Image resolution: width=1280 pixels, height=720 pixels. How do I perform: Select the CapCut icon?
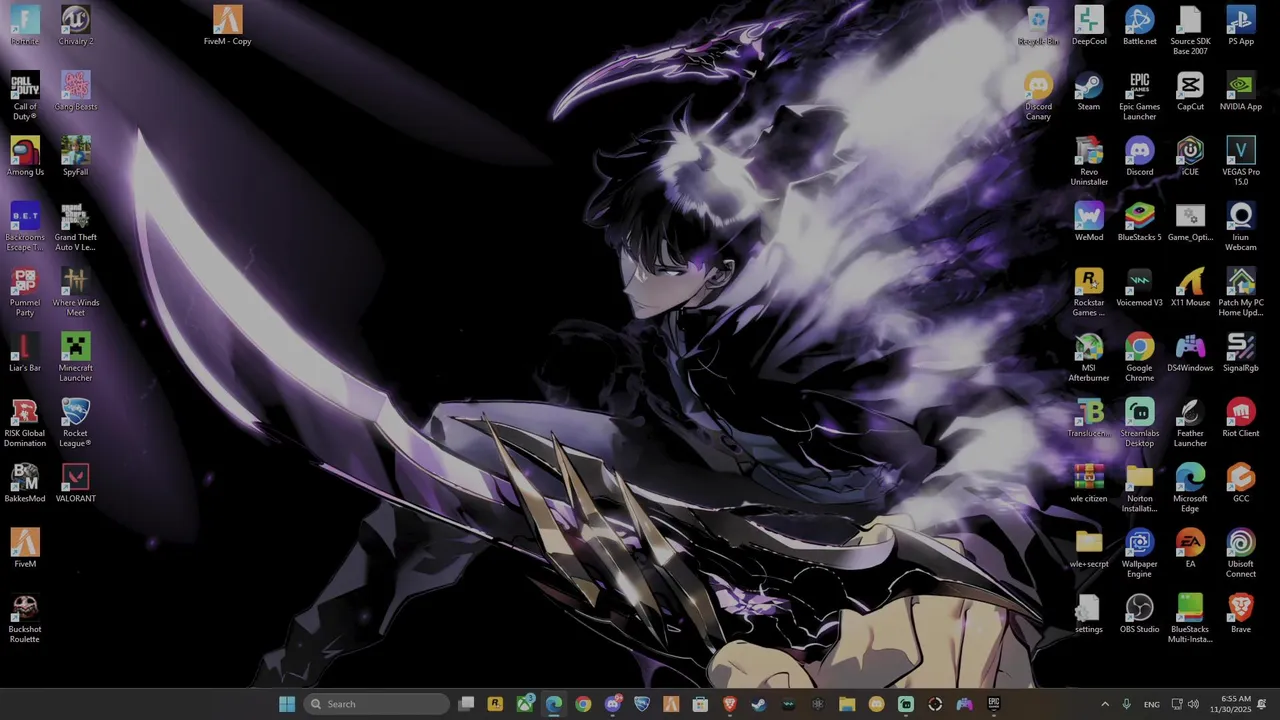[x=1190, y=91]
